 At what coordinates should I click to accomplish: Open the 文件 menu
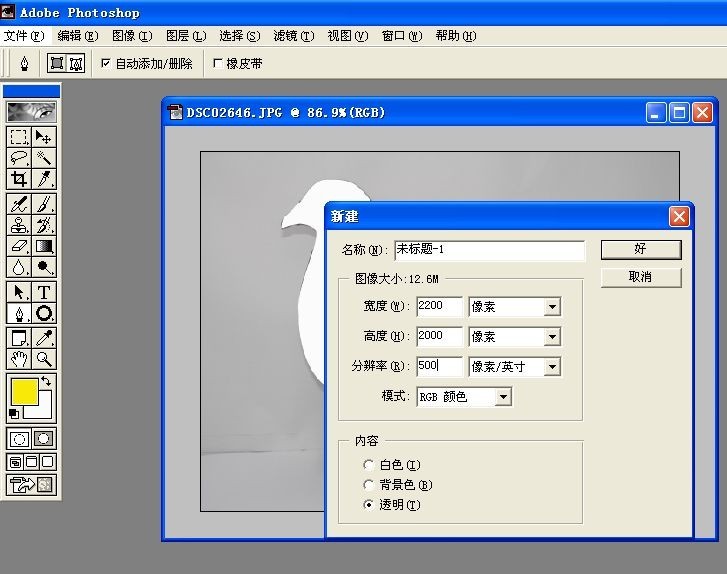click(x=24, y=36)
